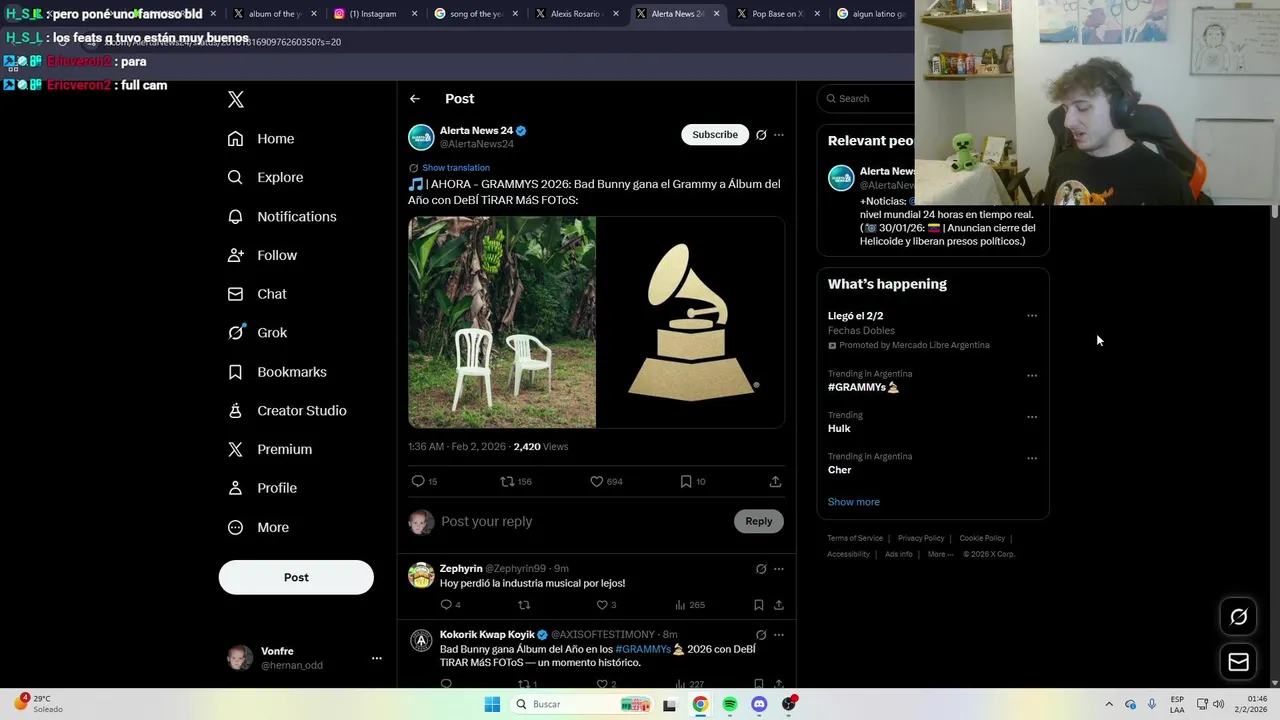Reply to Zephyrin's comment
Viewport: 1280px width, 720px height.
pos(451,605)
